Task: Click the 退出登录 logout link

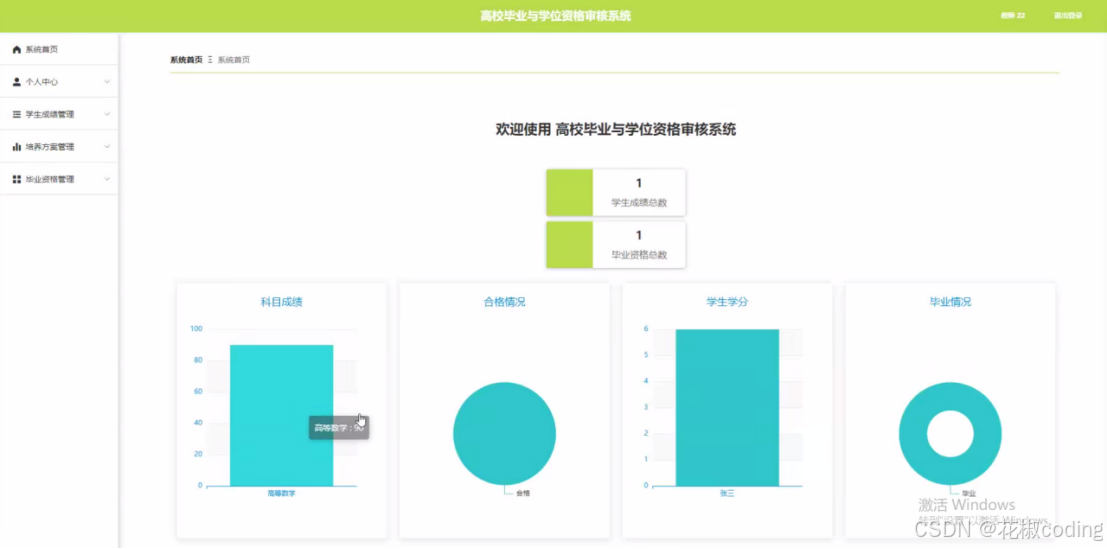Action: click(x=1067, y=16)
